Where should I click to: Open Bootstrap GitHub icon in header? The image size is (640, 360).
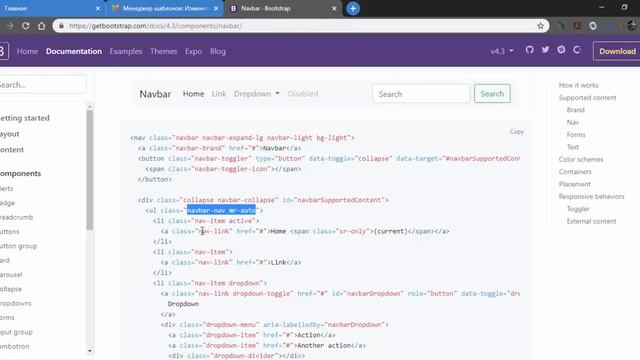click(x=529, y=50)
